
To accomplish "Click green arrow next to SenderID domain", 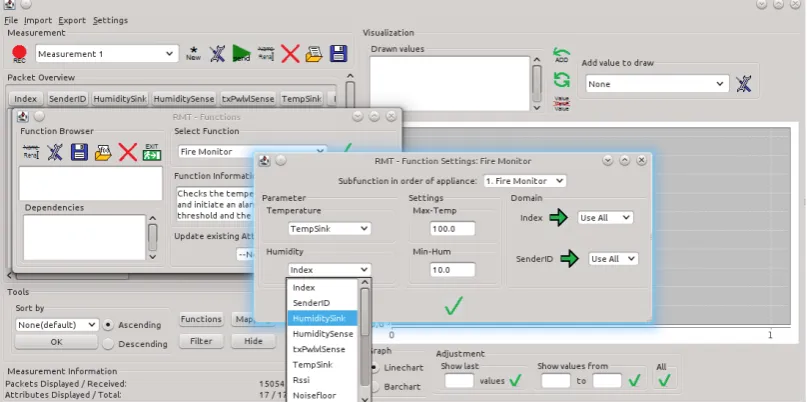I will tap(569, 258).
